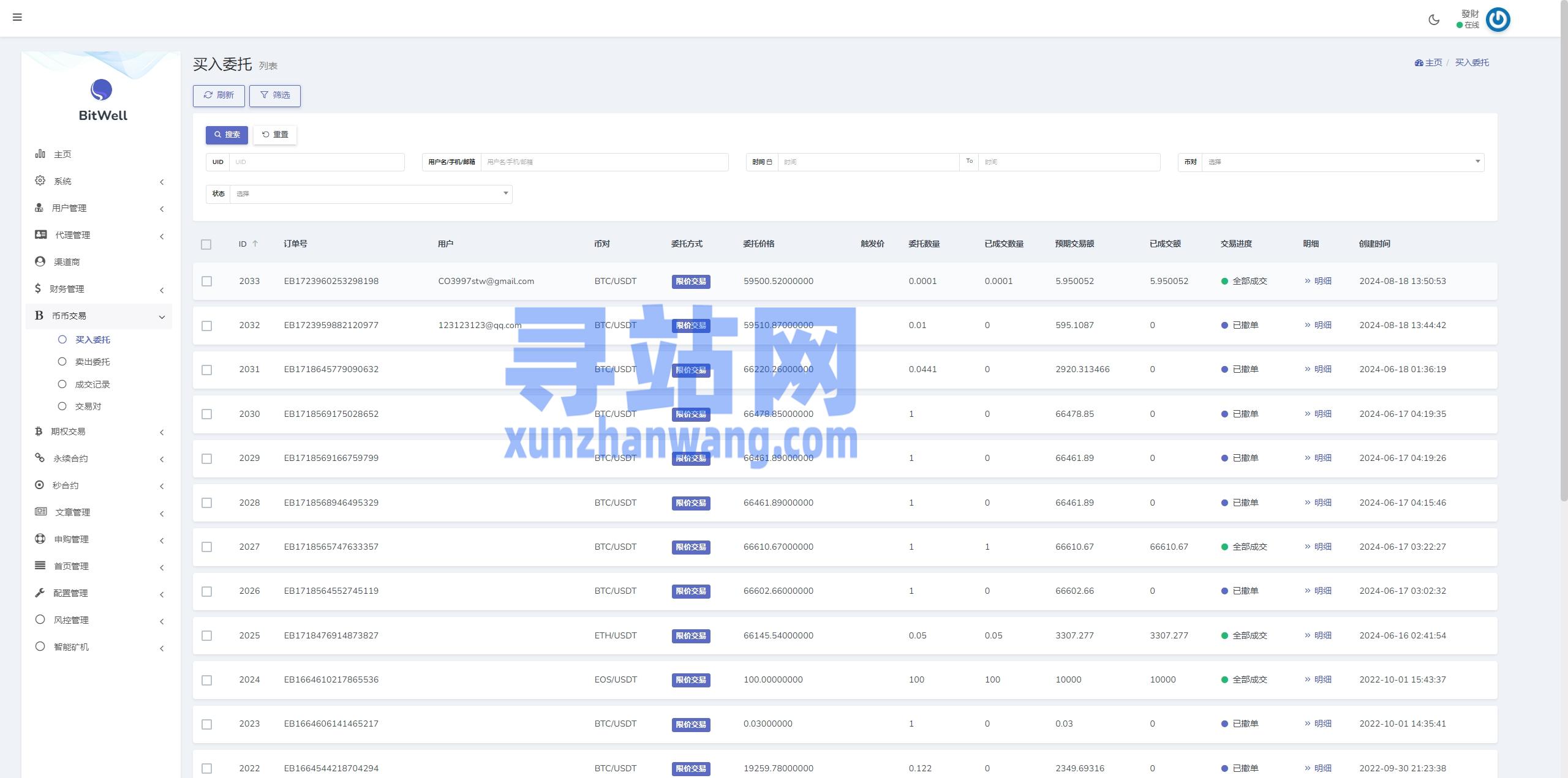Select checkbox for order ID 2033
The image size is (1568, 778).
[x=207, y=282]
